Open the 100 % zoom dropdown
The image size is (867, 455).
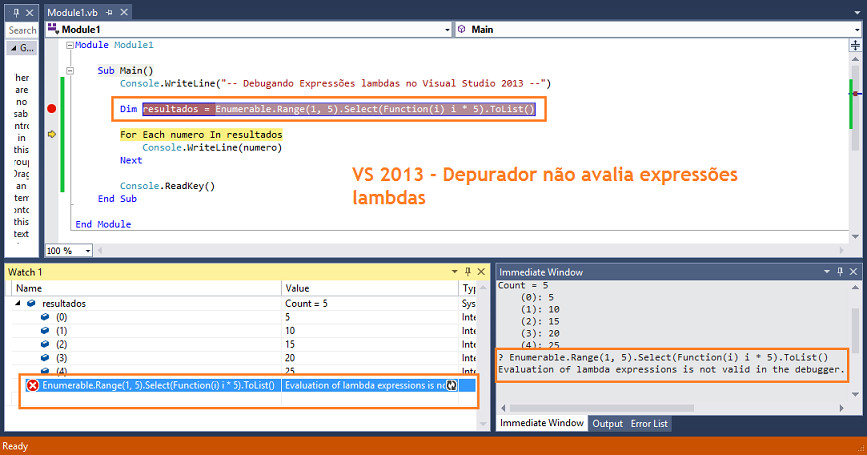(x=88, y=251)
